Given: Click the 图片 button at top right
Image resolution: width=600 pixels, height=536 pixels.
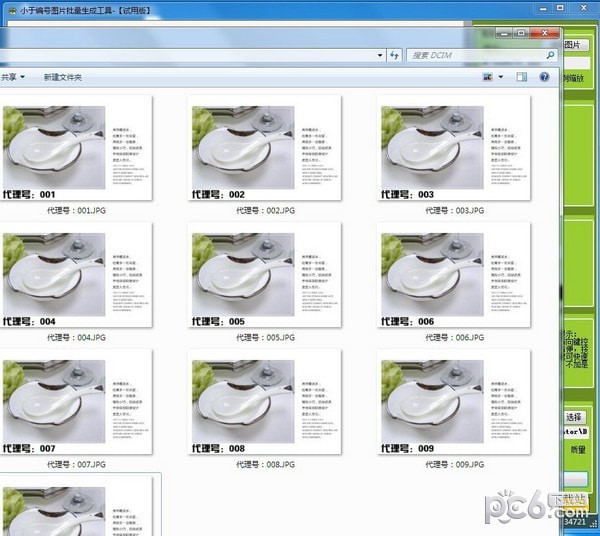Looking at the screenshot, I should pos(576,45).
